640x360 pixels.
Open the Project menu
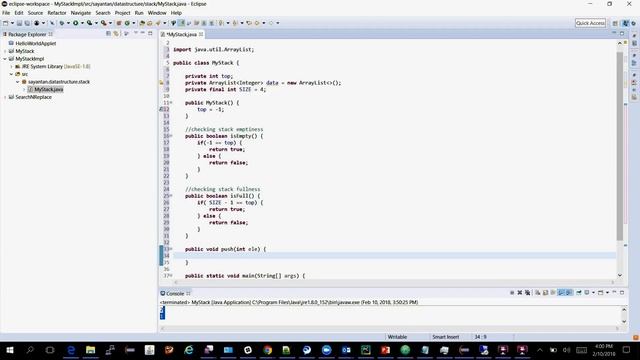click(122, 13)
